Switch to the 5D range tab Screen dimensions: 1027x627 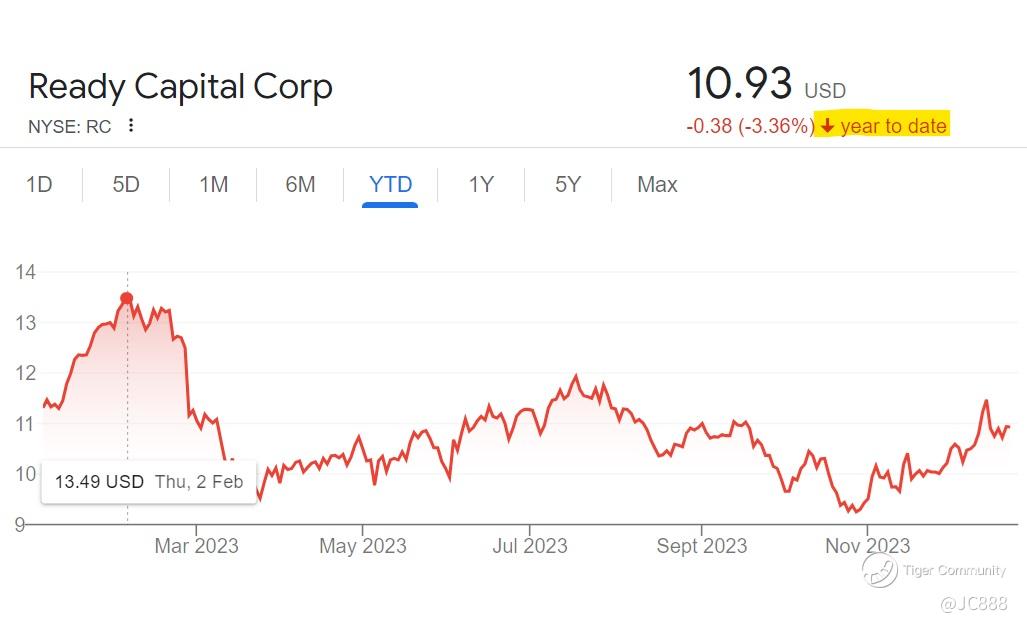126,185
